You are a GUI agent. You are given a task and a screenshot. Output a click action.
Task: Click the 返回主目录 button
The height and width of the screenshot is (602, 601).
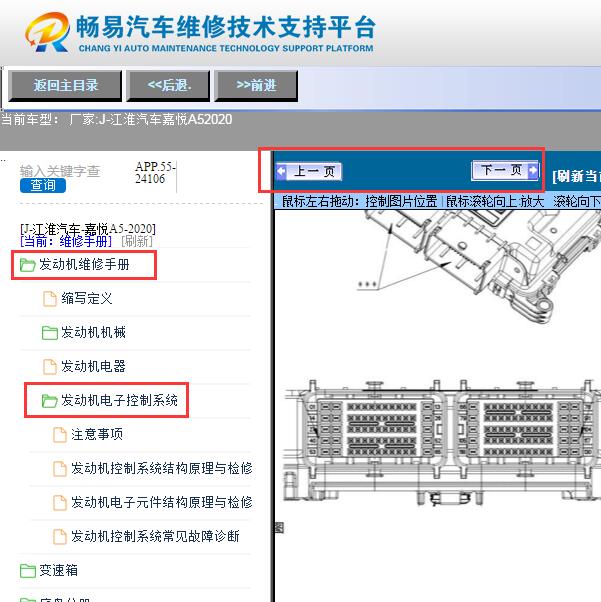[65, 86]
